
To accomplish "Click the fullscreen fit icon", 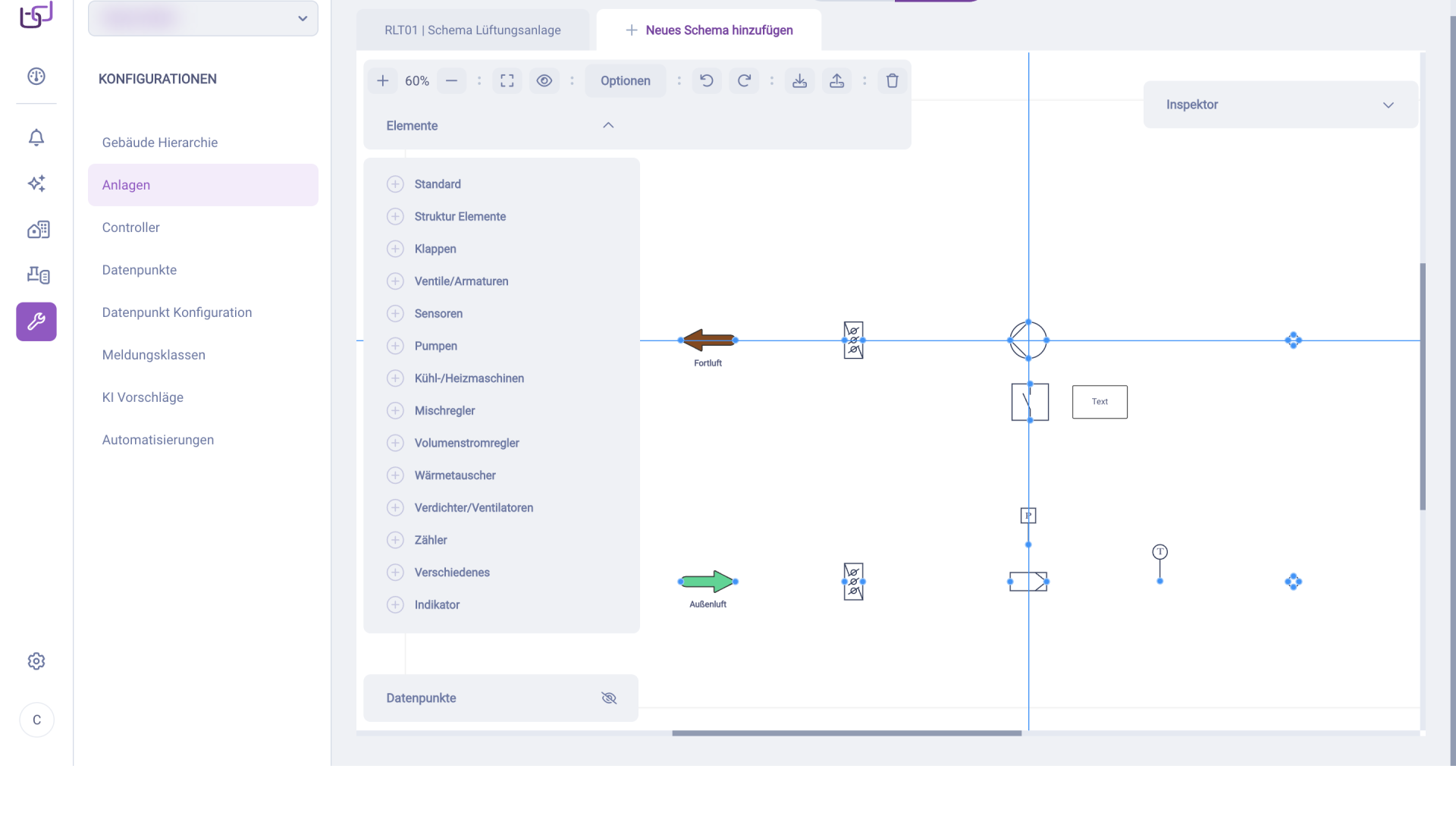I will [507, 80].
